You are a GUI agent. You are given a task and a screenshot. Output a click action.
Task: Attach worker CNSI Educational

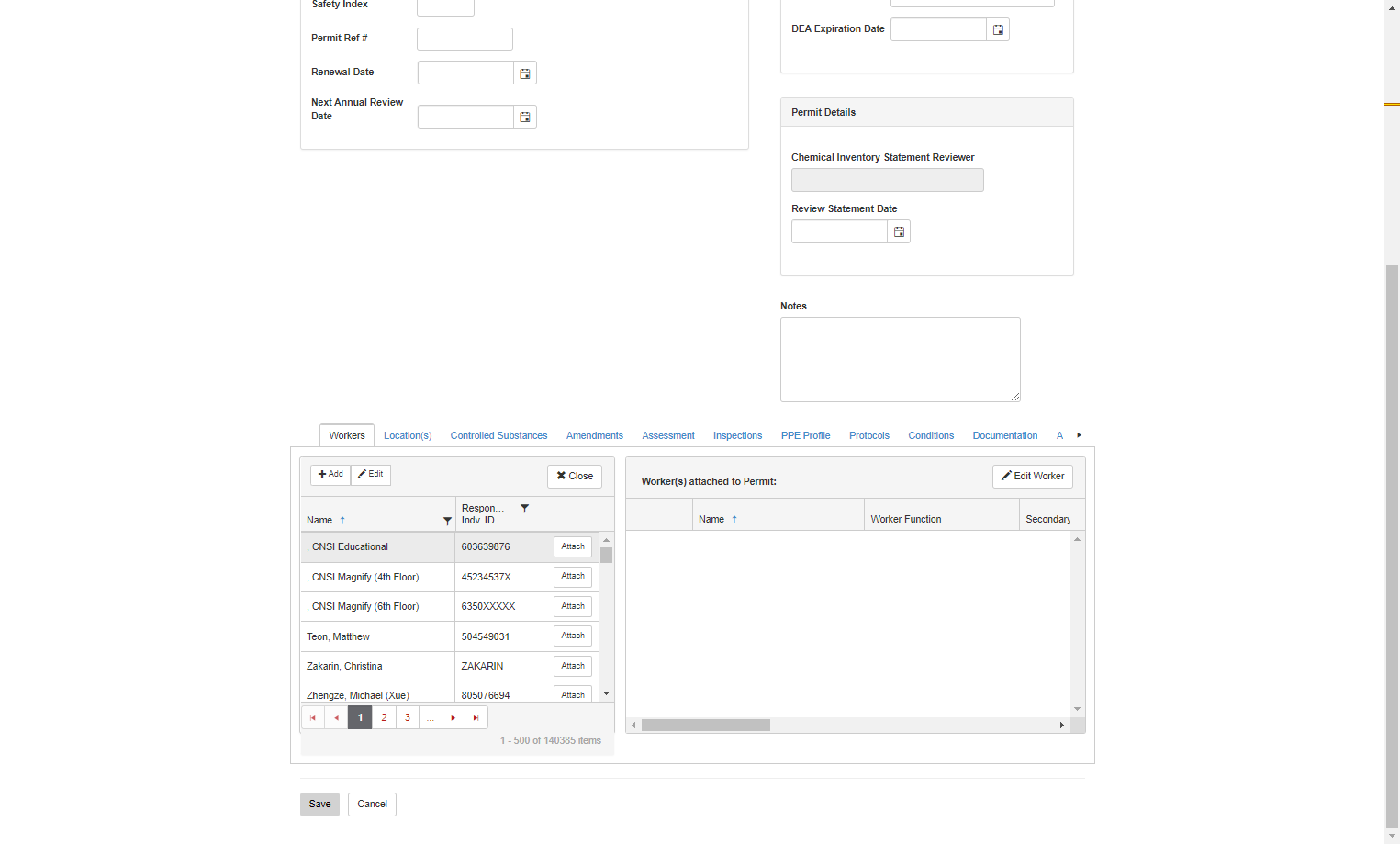[573, 547]
